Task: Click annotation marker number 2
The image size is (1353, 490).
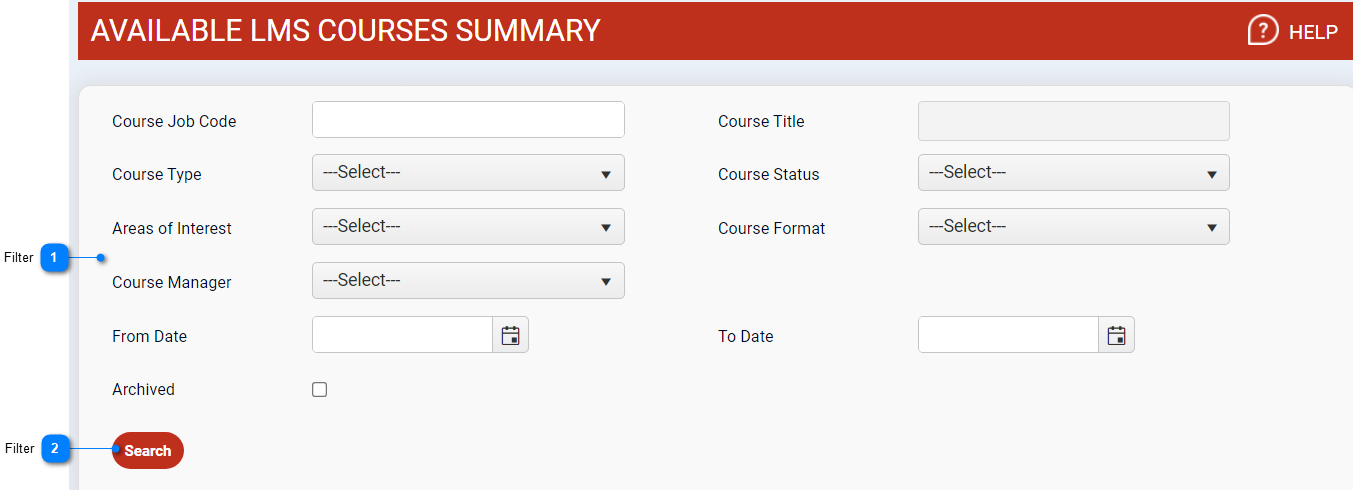Action: (54, 449)
